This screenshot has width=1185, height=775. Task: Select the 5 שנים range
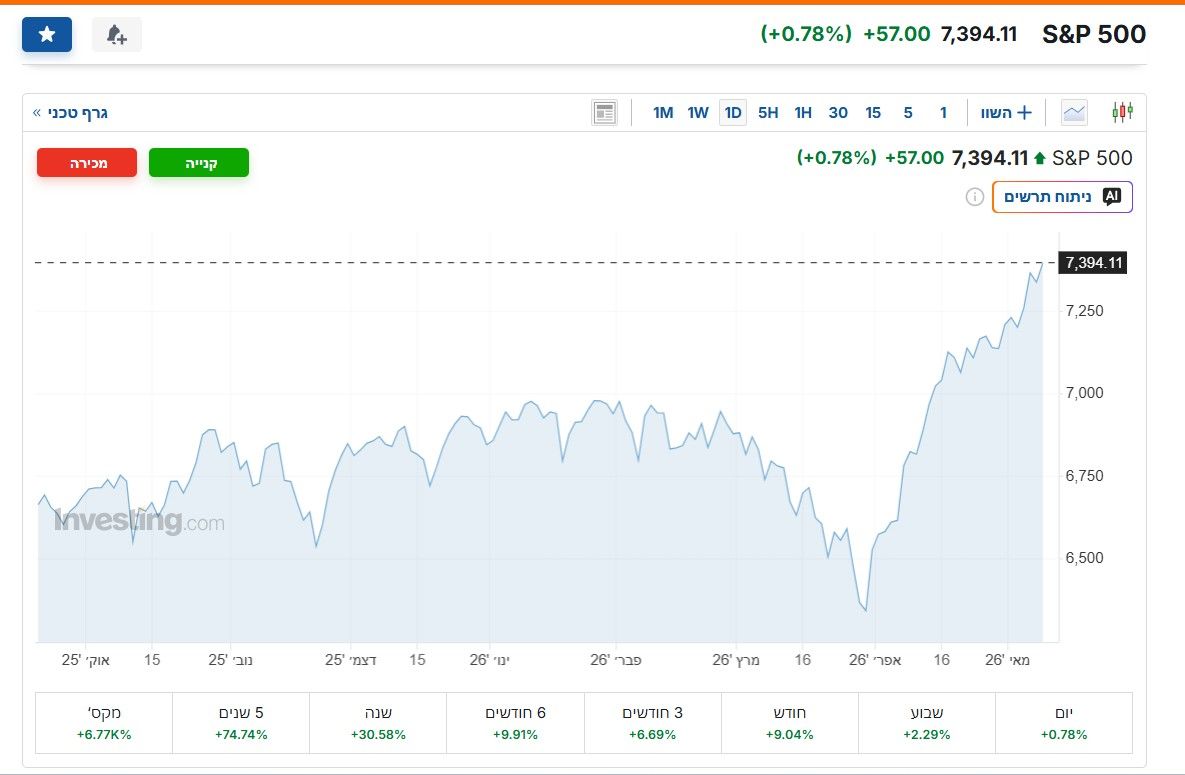pos(241,723)
